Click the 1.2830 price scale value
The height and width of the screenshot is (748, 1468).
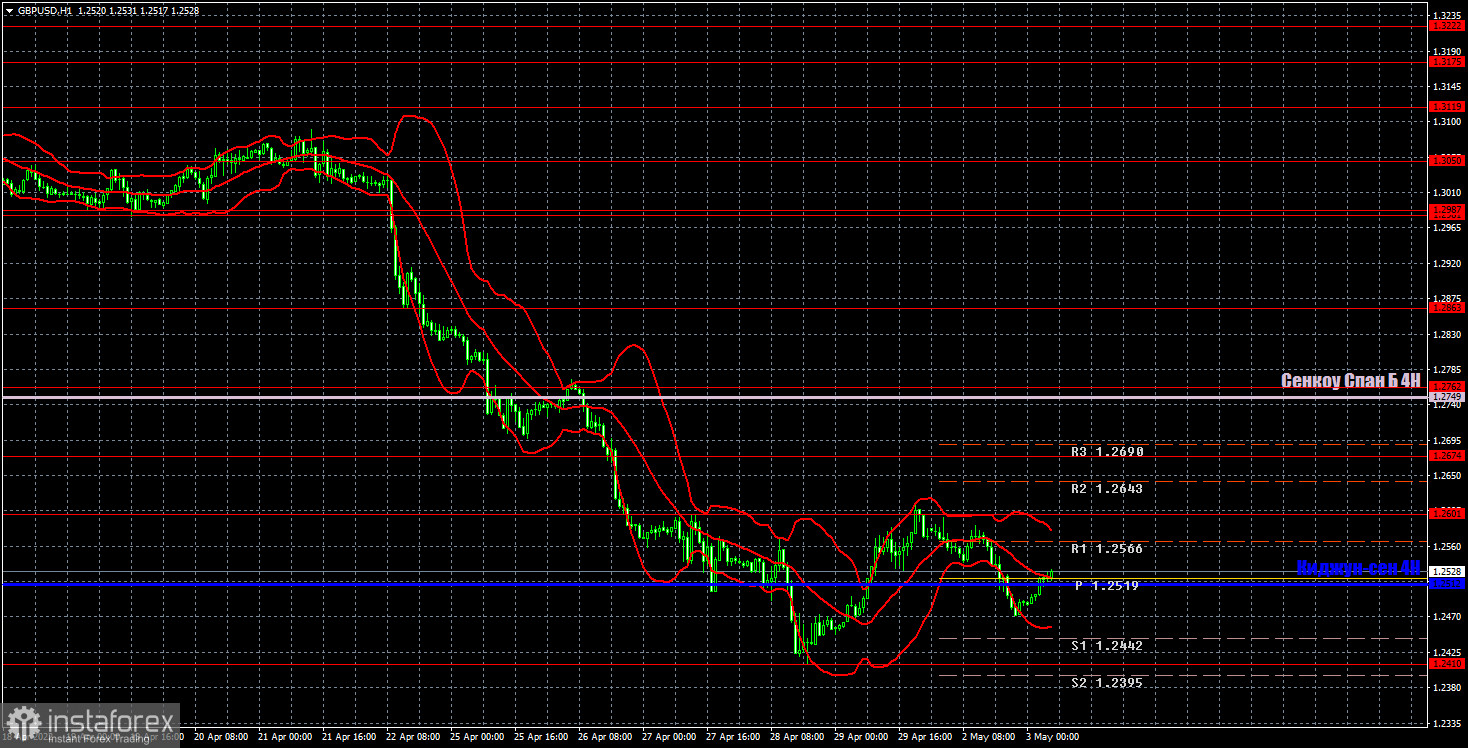(x=1447, y=334)
